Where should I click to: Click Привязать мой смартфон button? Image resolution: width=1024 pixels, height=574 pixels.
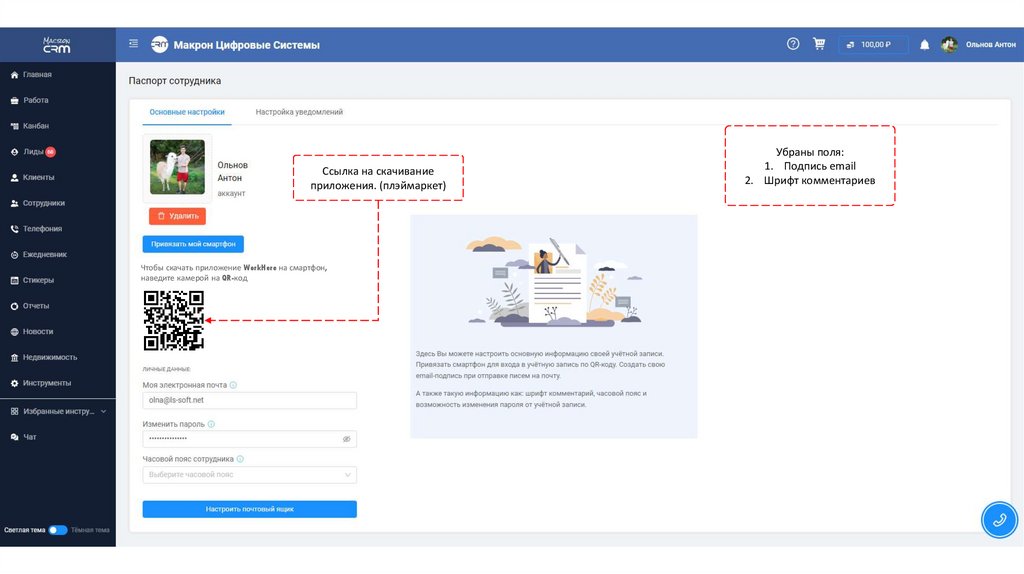pyautogui.click(x=193, y=244)
